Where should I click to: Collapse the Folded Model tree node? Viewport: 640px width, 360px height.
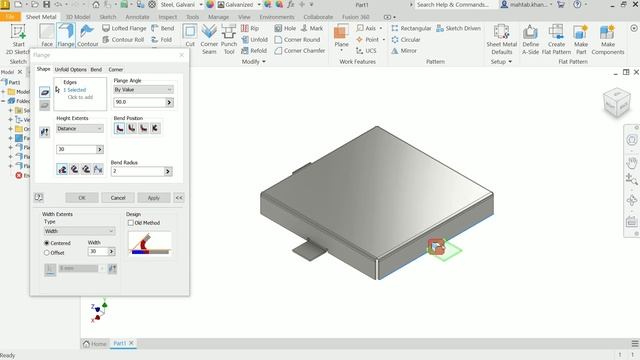tap(3, 101)
